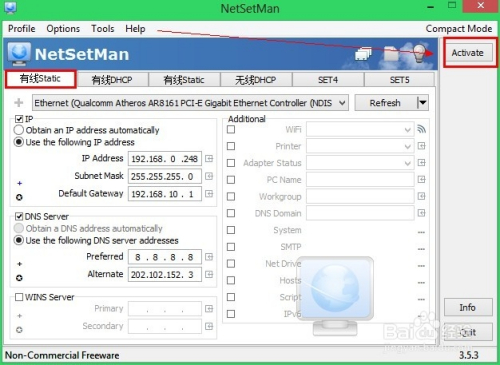Expand the Ethernet adapter dropdown
Viewport: 500px width, 365px height.
(x=342, y=103)
